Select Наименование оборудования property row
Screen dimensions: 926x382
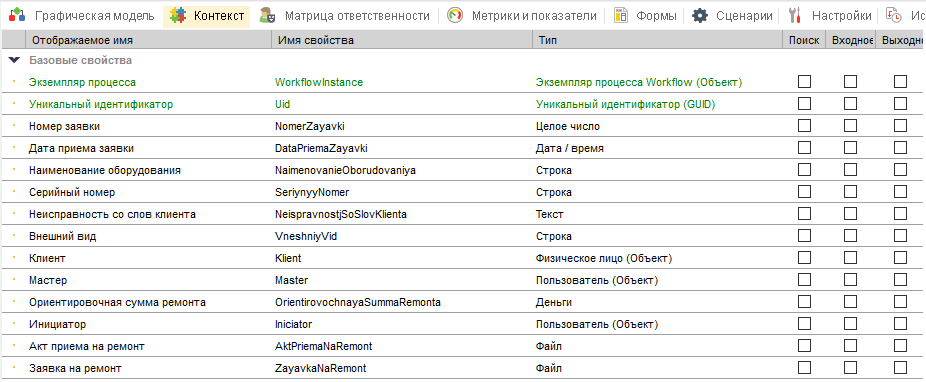point(463,170)
